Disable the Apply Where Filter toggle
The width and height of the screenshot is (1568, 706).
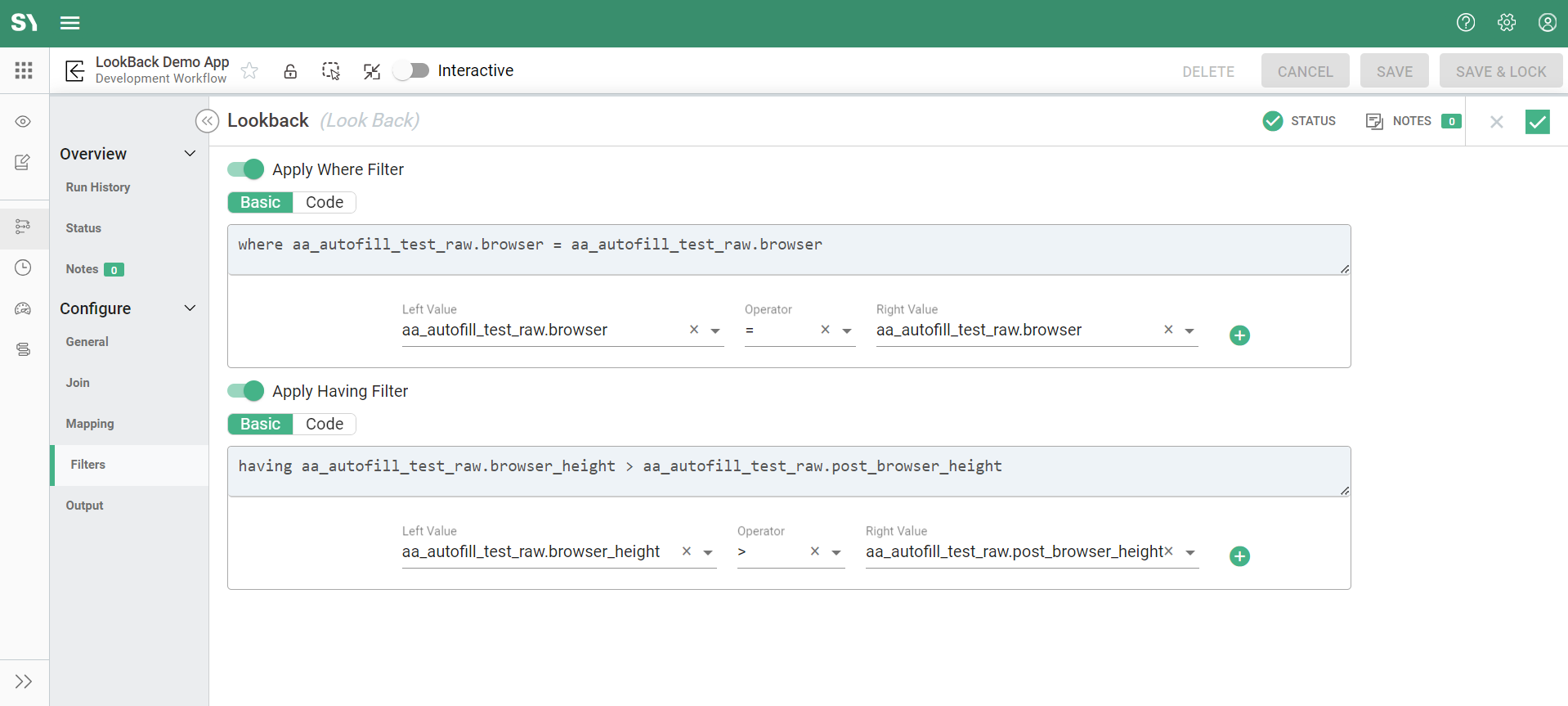tap(245, 169)
